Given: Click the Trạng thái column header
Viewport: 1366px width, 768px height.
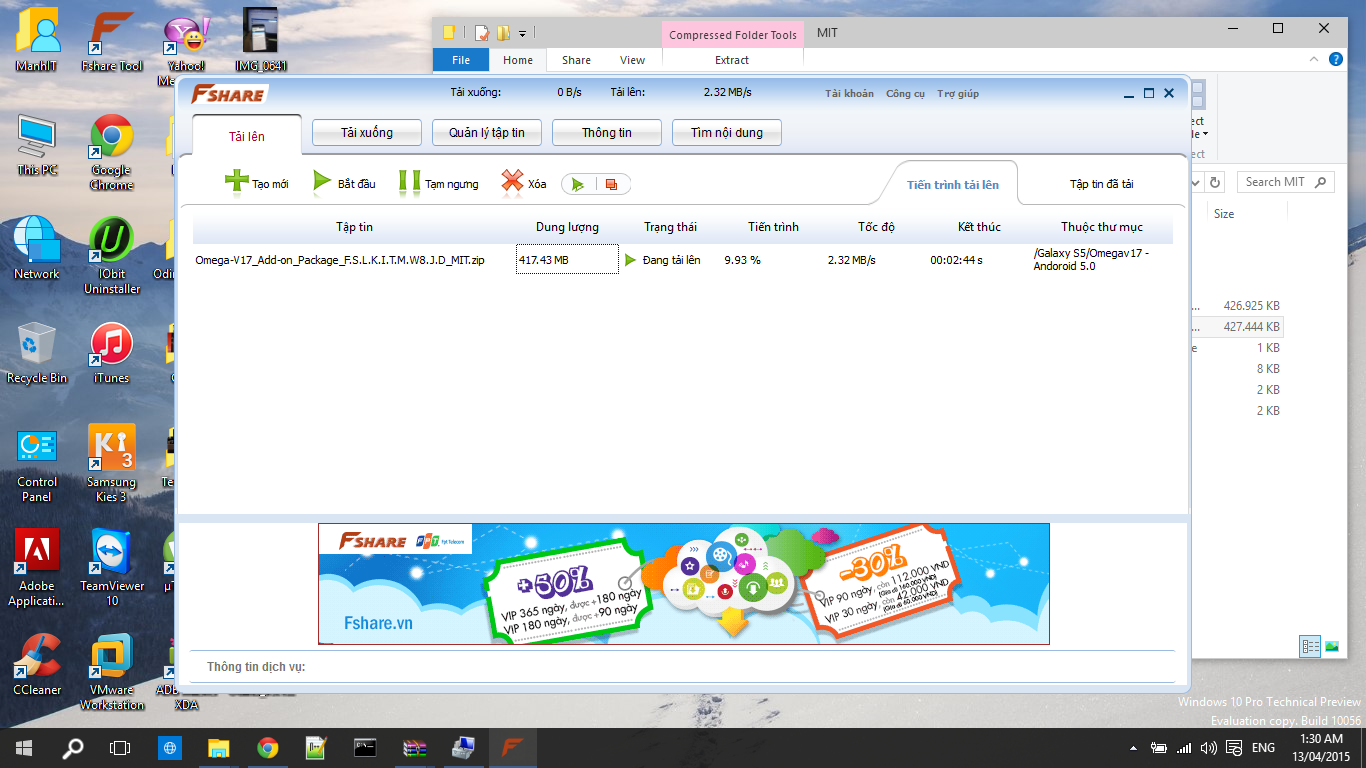Looking at the screenshot, I should 670,227.
